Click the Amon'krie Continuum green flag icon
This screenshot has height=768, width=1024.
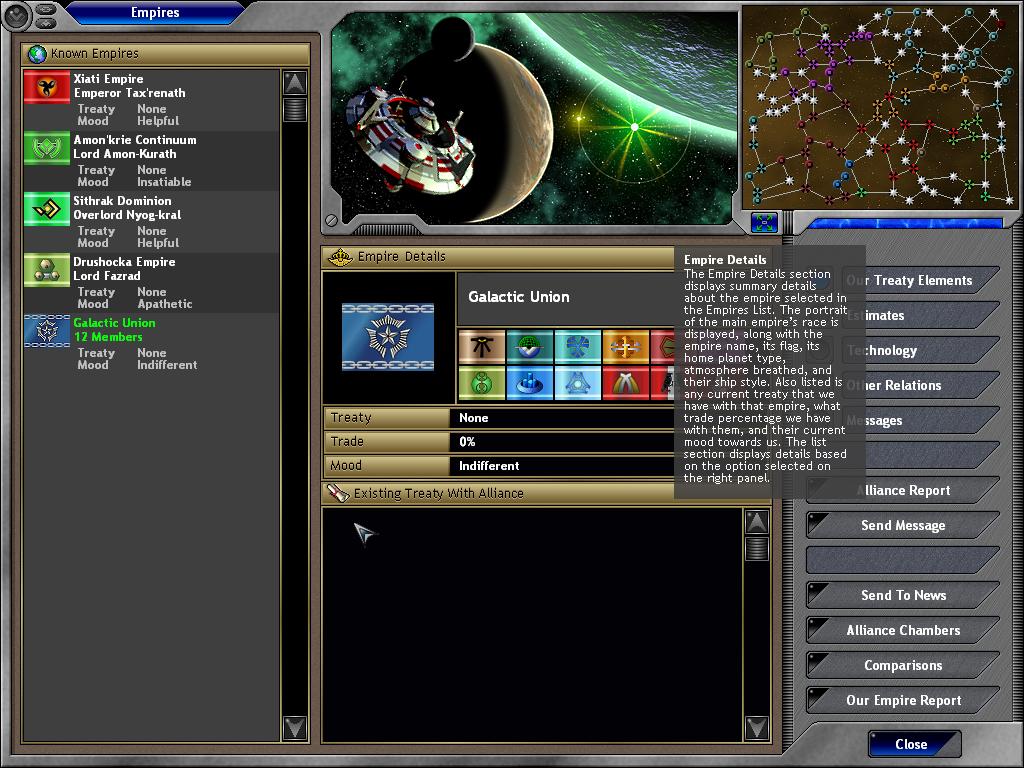46,149
